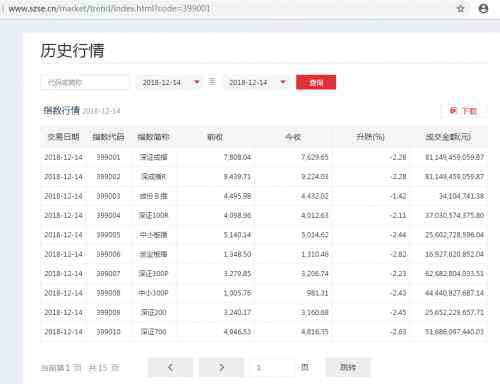The image size is (500, 384).
Task: Focus the 代码或简称 search field
Action: (x=85, y=82)
